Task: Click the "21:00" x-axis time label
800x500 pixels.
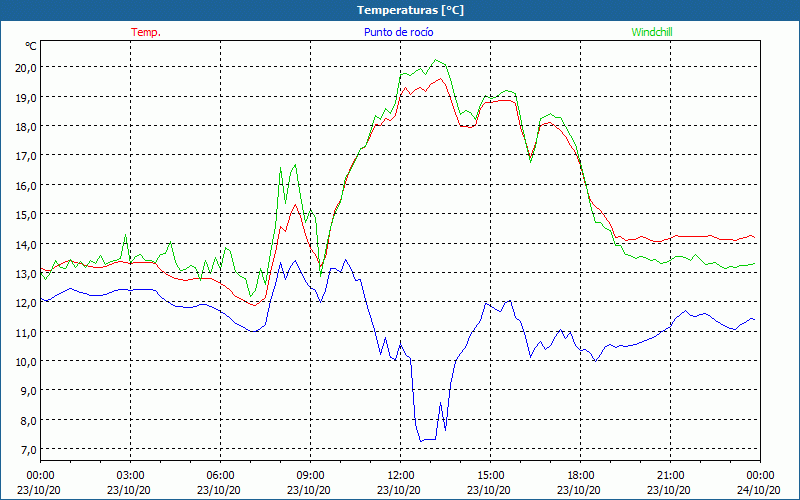Action: click(670, 476)
